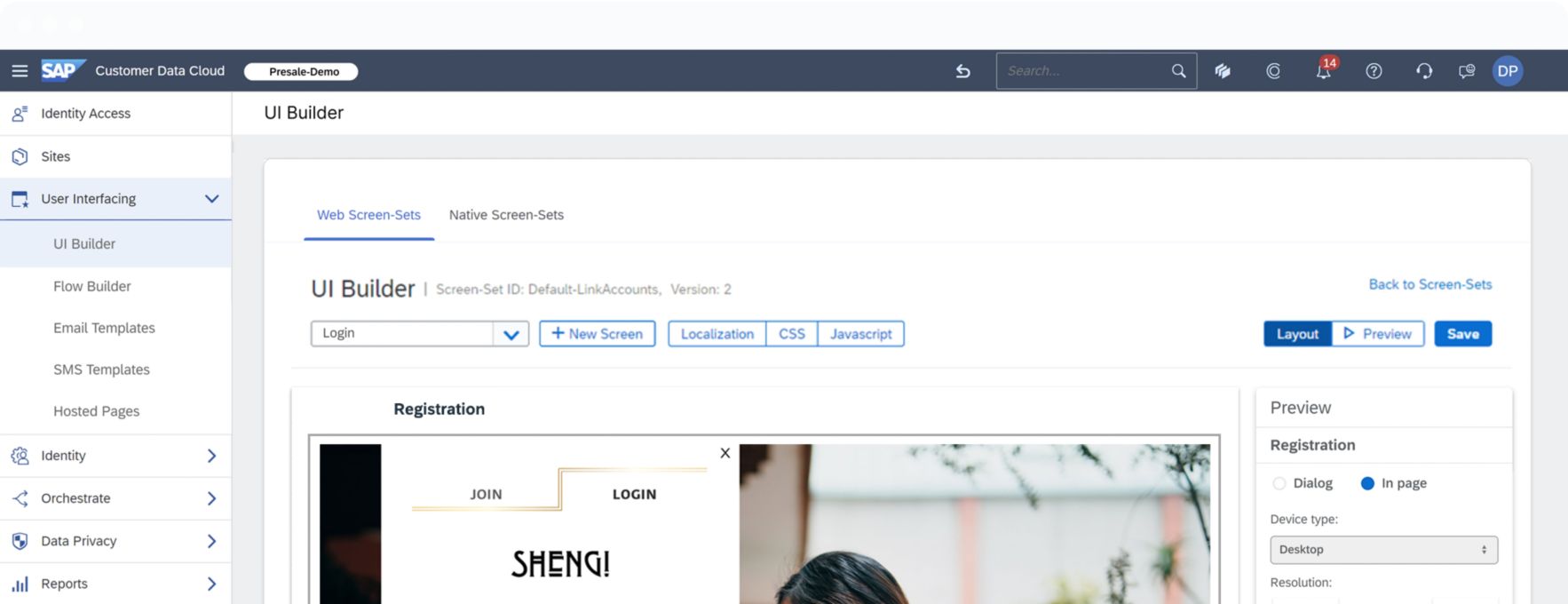Open the help question mark icon
Viewport: 1568px width, 604px height.
1374,71
